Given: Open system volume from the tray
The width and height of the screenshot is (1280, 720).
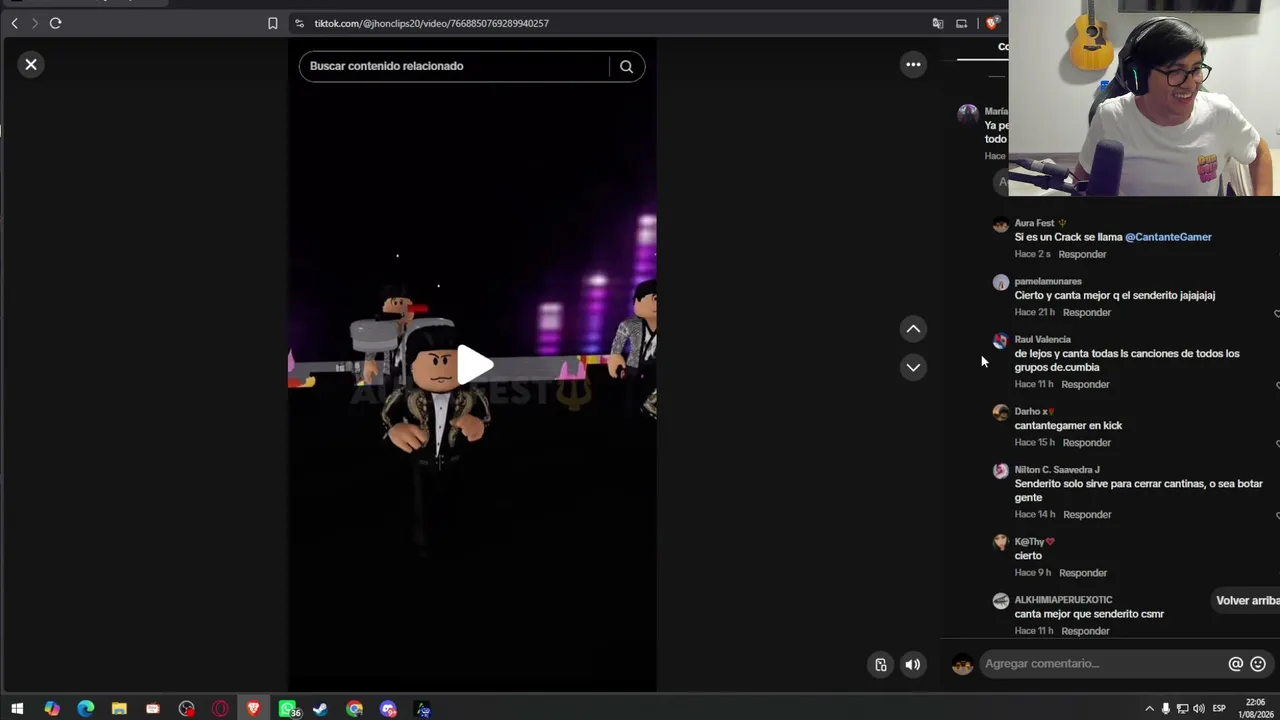Looking at the screenshot, I should click(x=1199, y=709).
